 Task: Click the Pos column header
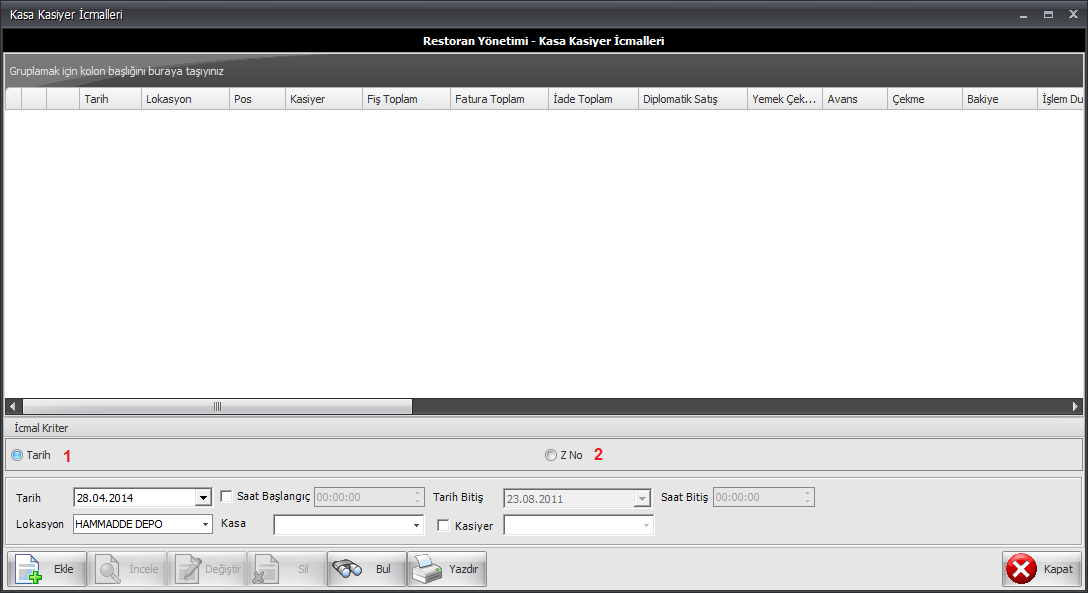[257, 99]
